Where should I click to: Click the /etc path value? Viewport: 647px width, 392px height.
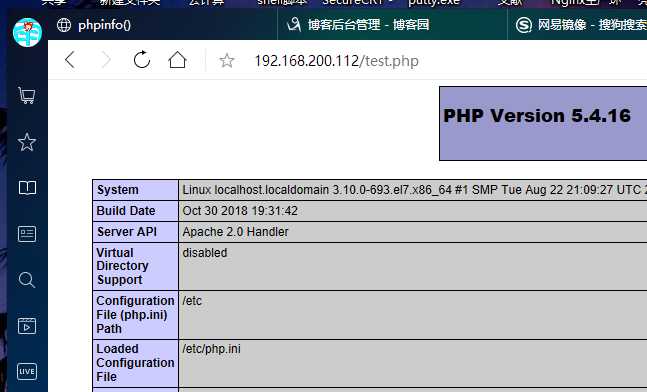192,301
